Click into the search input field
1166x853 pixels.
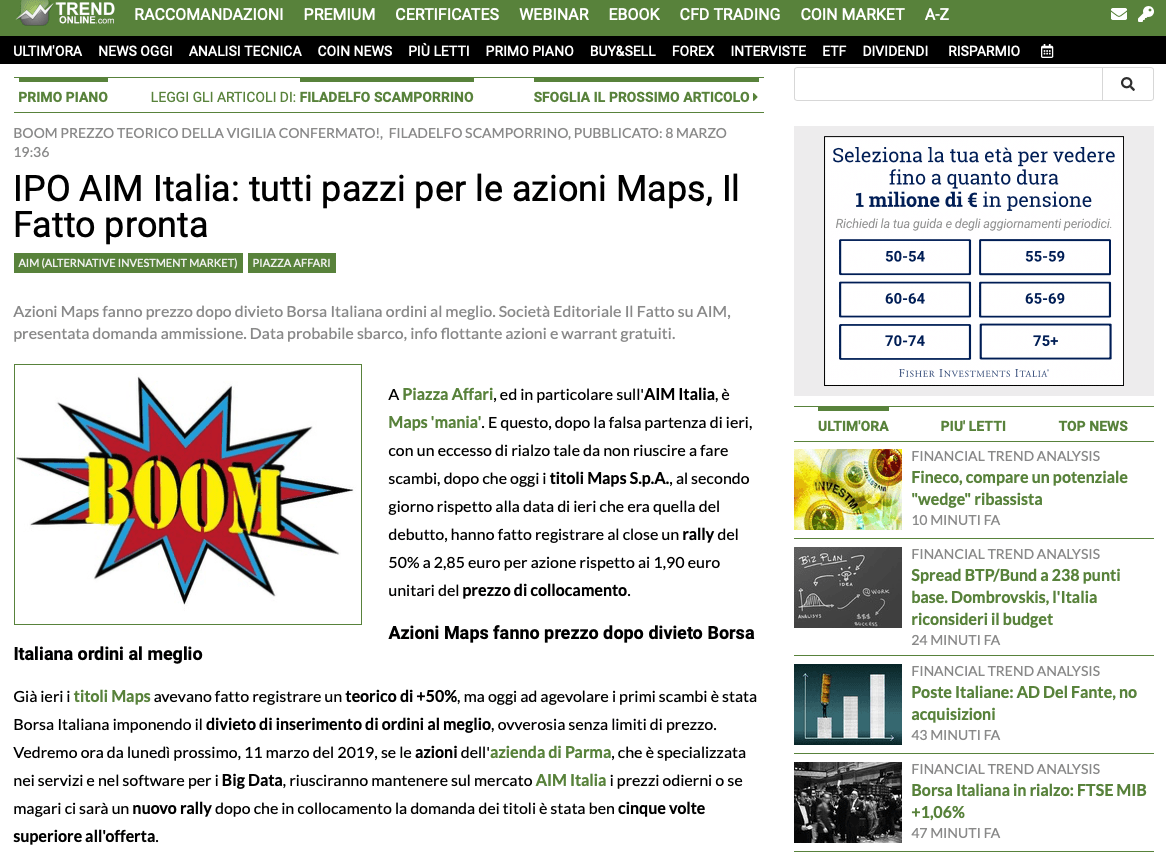[x=948, y=84]
